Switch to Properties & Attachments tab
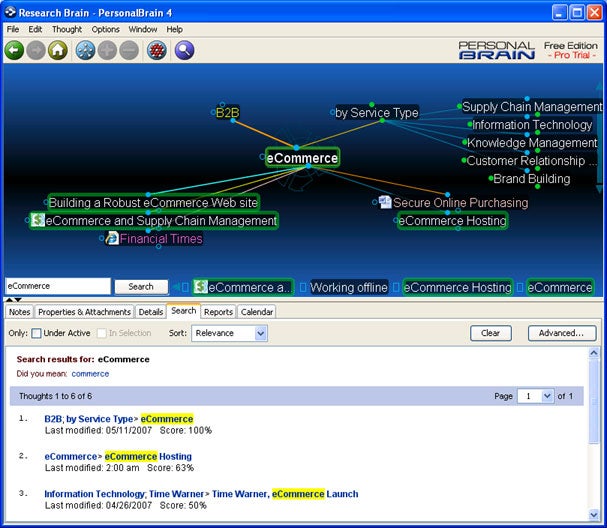 pos(84,312)
